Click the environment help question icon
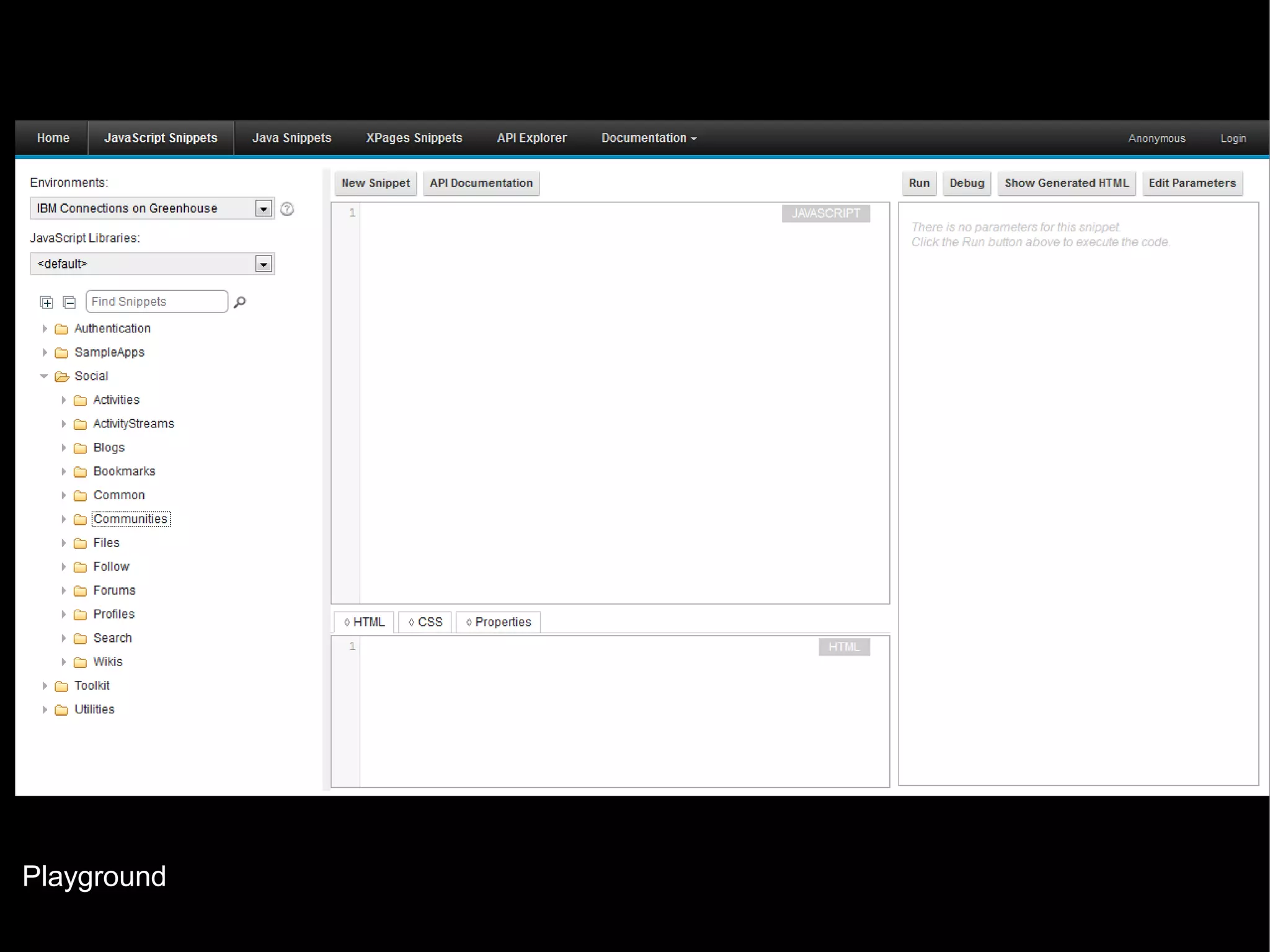The image size is (1270, 952). (287, 209)
